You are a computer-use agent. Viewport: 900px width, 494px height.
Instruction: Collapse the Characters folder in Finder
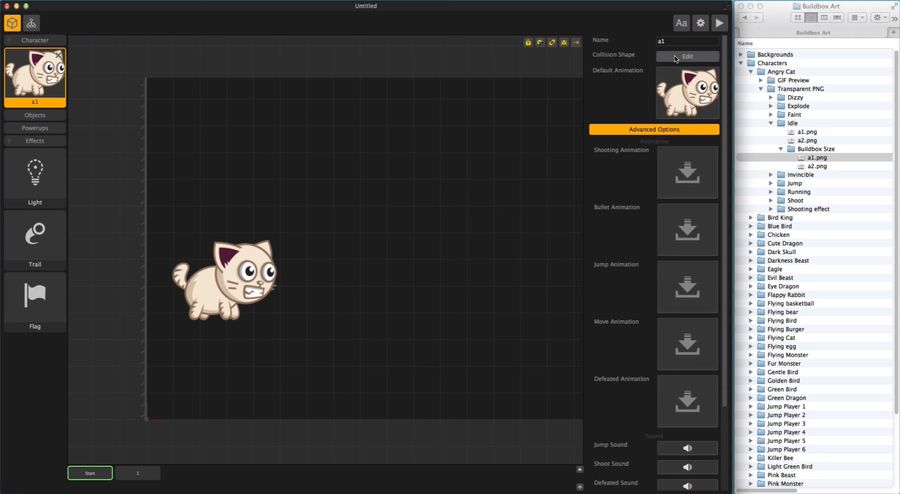[x=741, y=63]
